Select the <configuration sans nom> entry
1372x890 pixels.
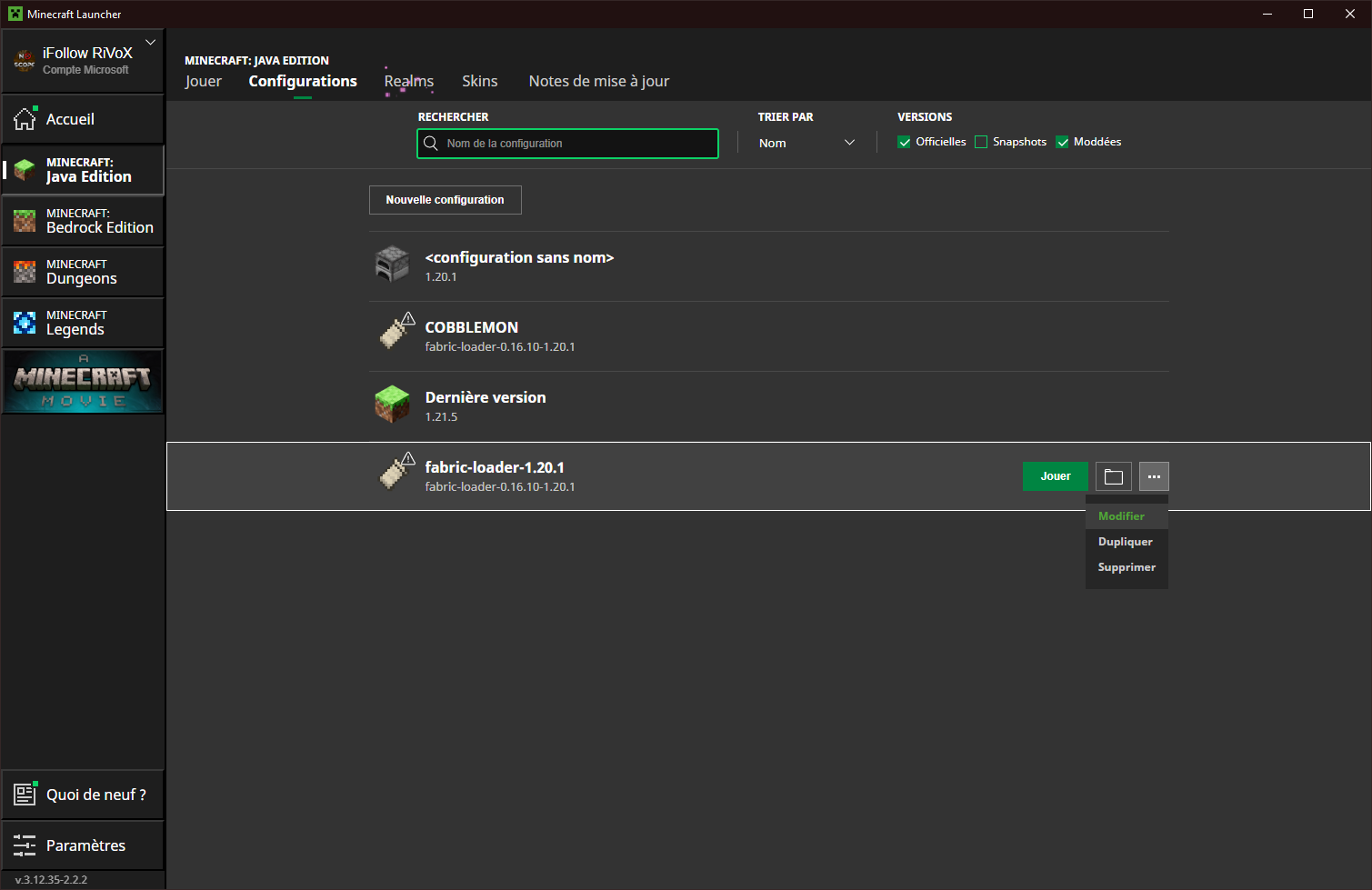point(519,257)
